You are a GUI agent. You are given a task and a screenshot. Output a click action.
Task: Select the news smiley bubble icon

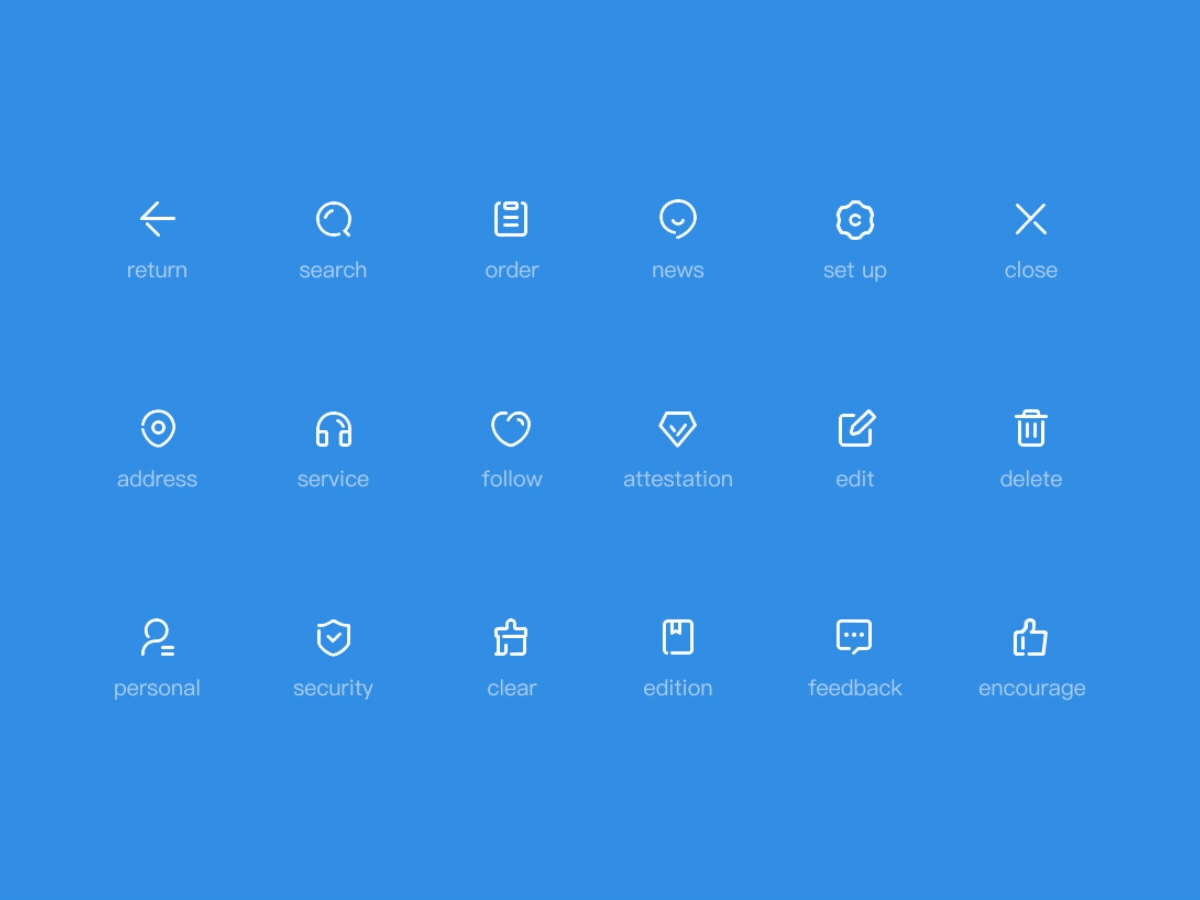[x=678, y=219]
